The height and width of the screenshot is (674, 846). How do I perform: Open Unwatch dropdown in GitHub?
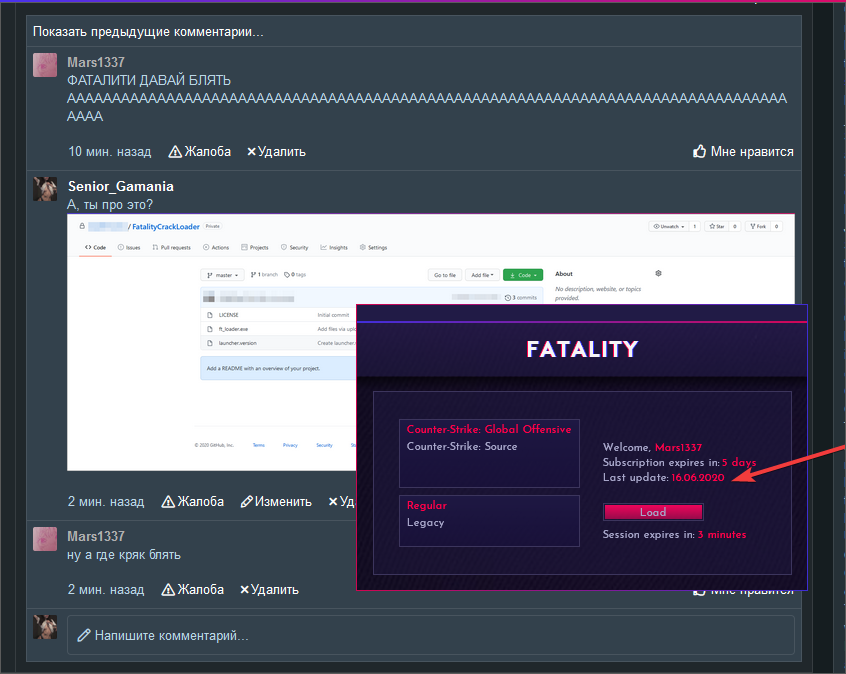coord(668,226)
